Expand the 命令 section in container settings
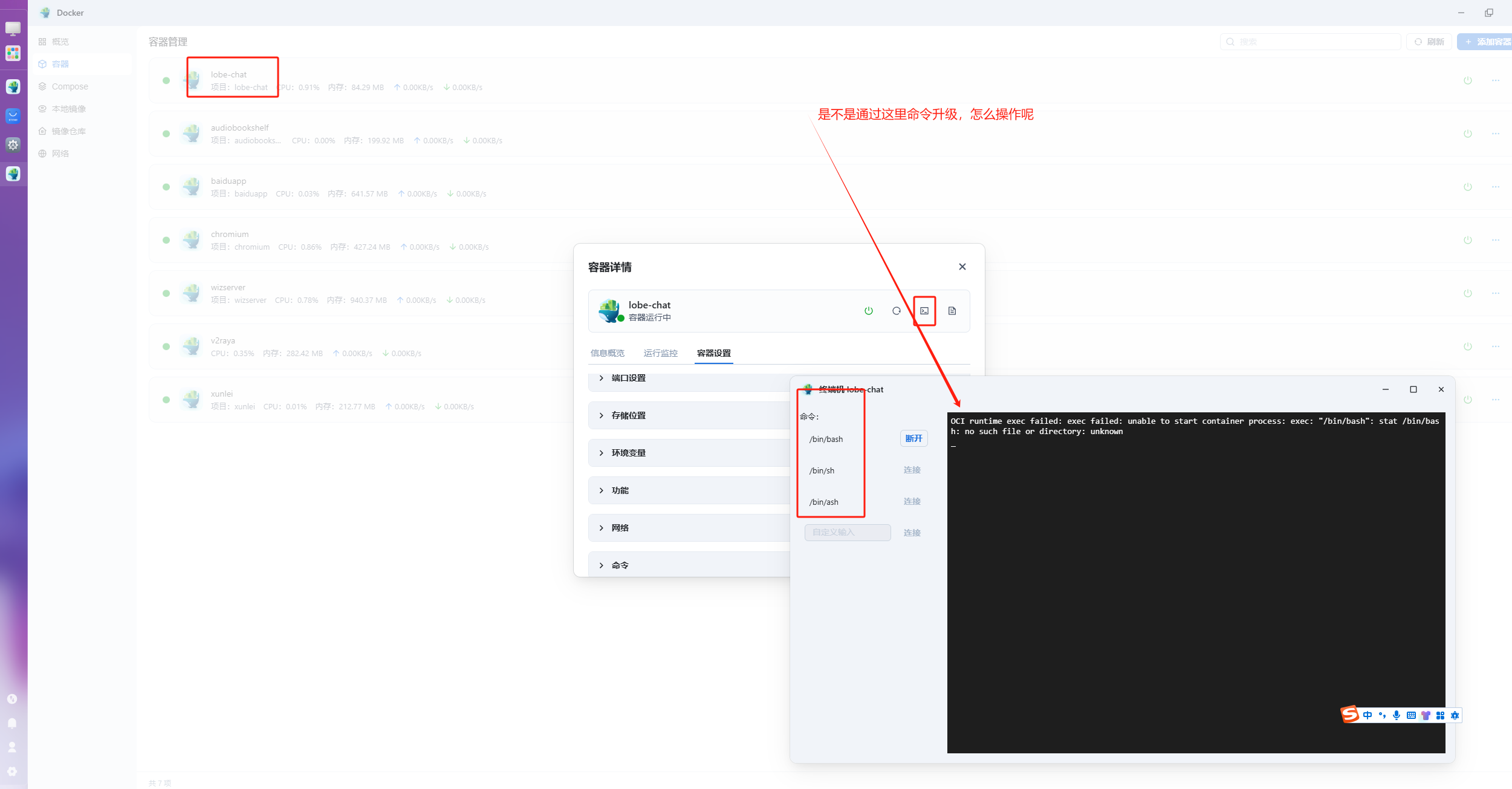Viewport: 1512px width, 789px height. coord(689,564)
